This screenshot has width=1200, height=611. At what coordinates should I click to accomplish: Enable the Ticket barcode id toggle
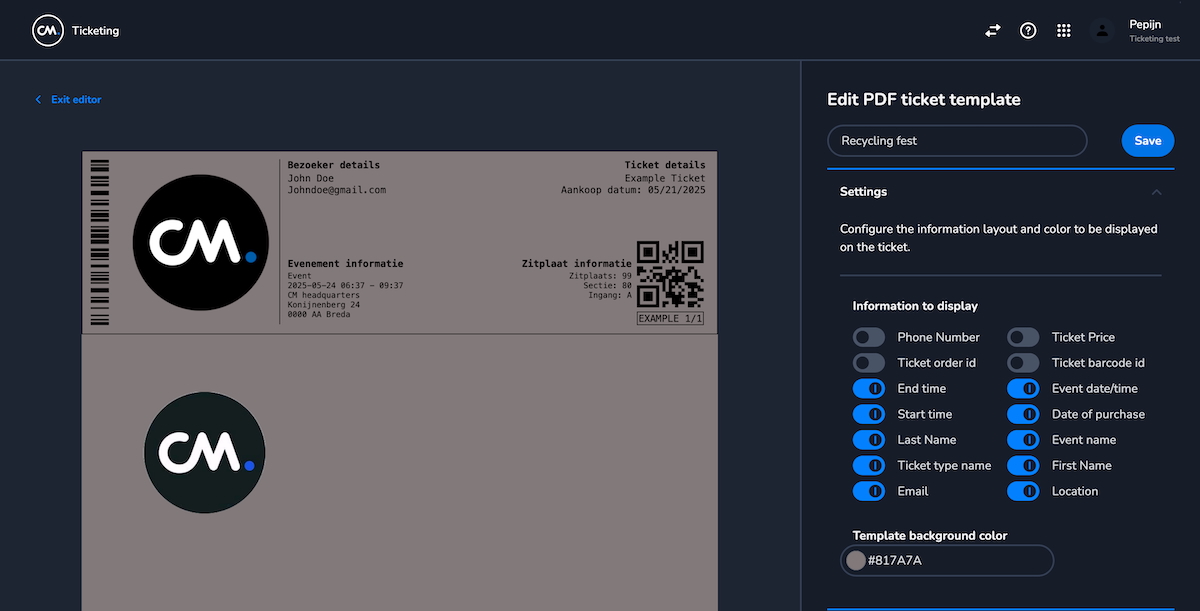1023,363
